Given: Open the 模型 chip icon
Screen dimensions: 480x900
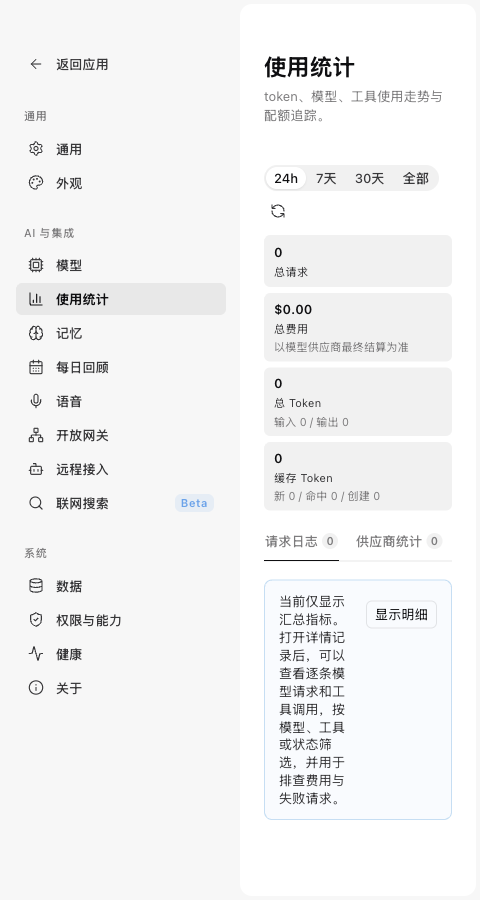Looking at the screenshot, I should (36, 265).
